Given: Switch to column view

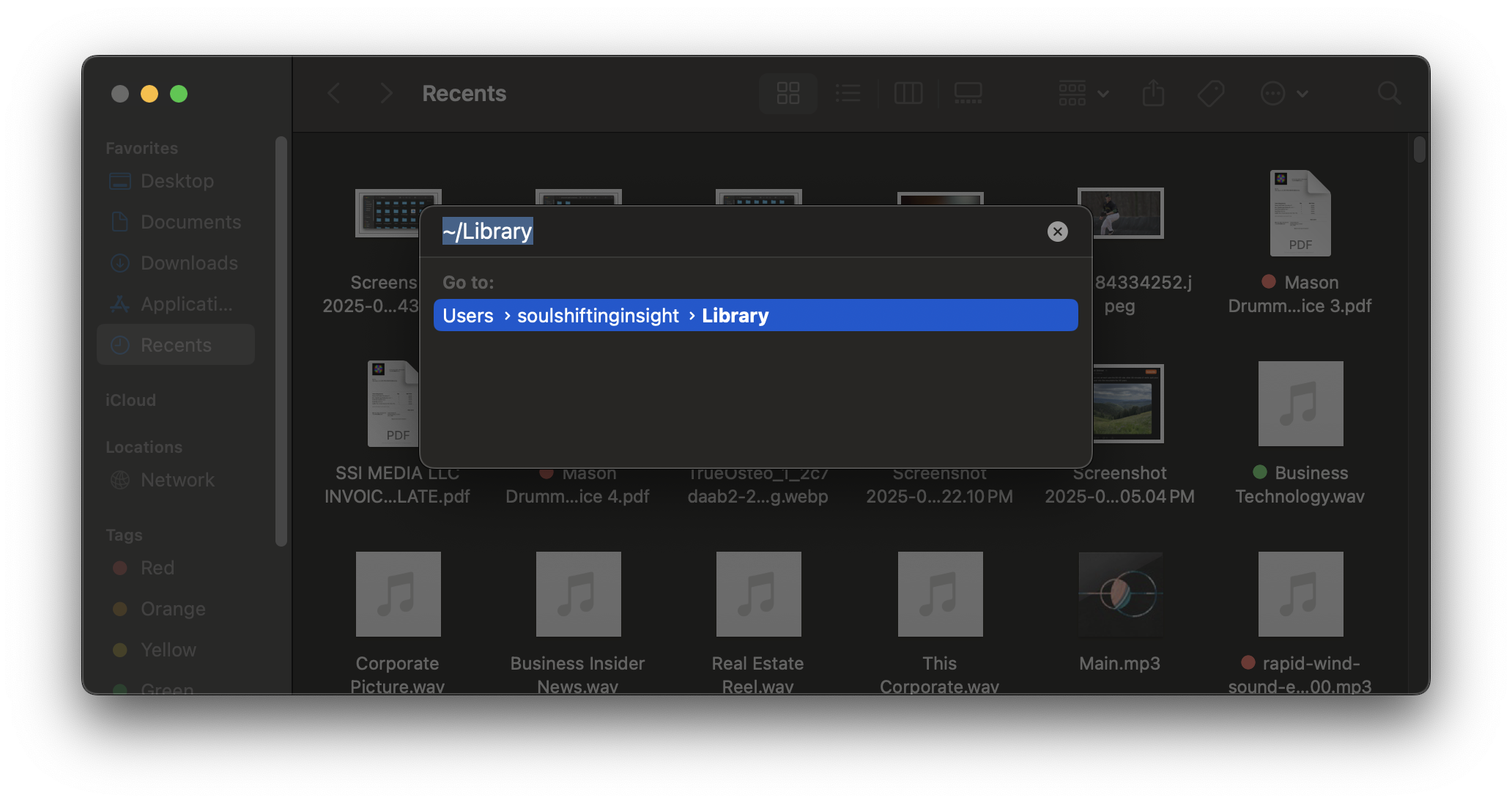Looking at the screenshot, I should [x=908, y=94].
